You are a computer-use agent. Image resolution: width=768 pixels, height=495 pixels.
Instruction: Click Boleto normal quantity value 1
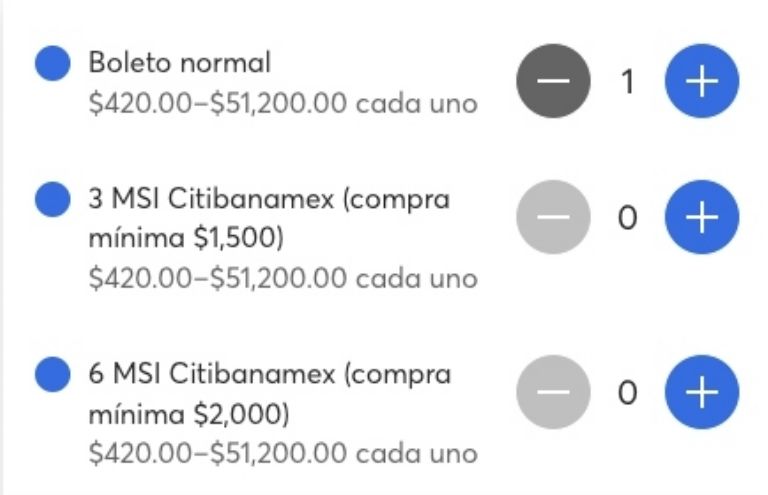click(x=628, y=83)
